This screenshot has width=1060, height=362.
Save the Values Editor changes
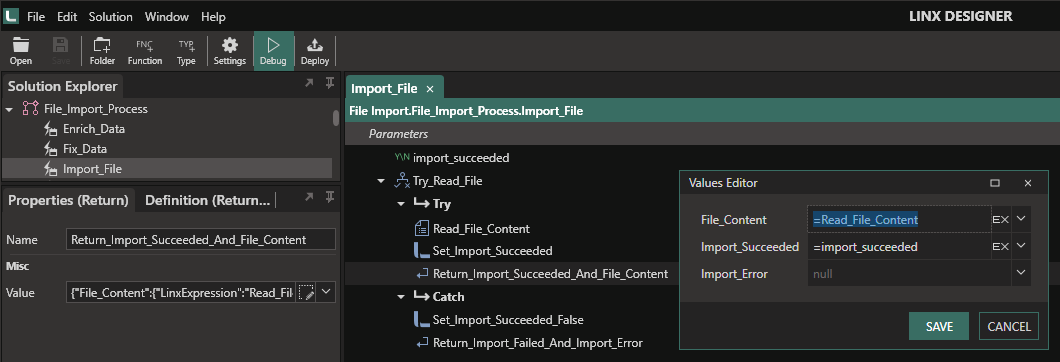(939, 326)
